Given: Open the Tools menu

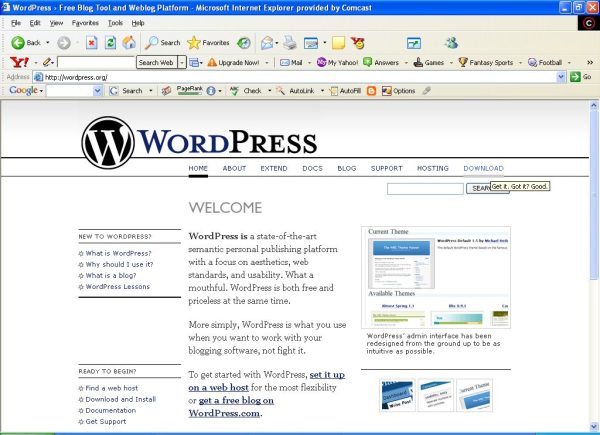Looking at the screenshot, I should coord(115,23).
